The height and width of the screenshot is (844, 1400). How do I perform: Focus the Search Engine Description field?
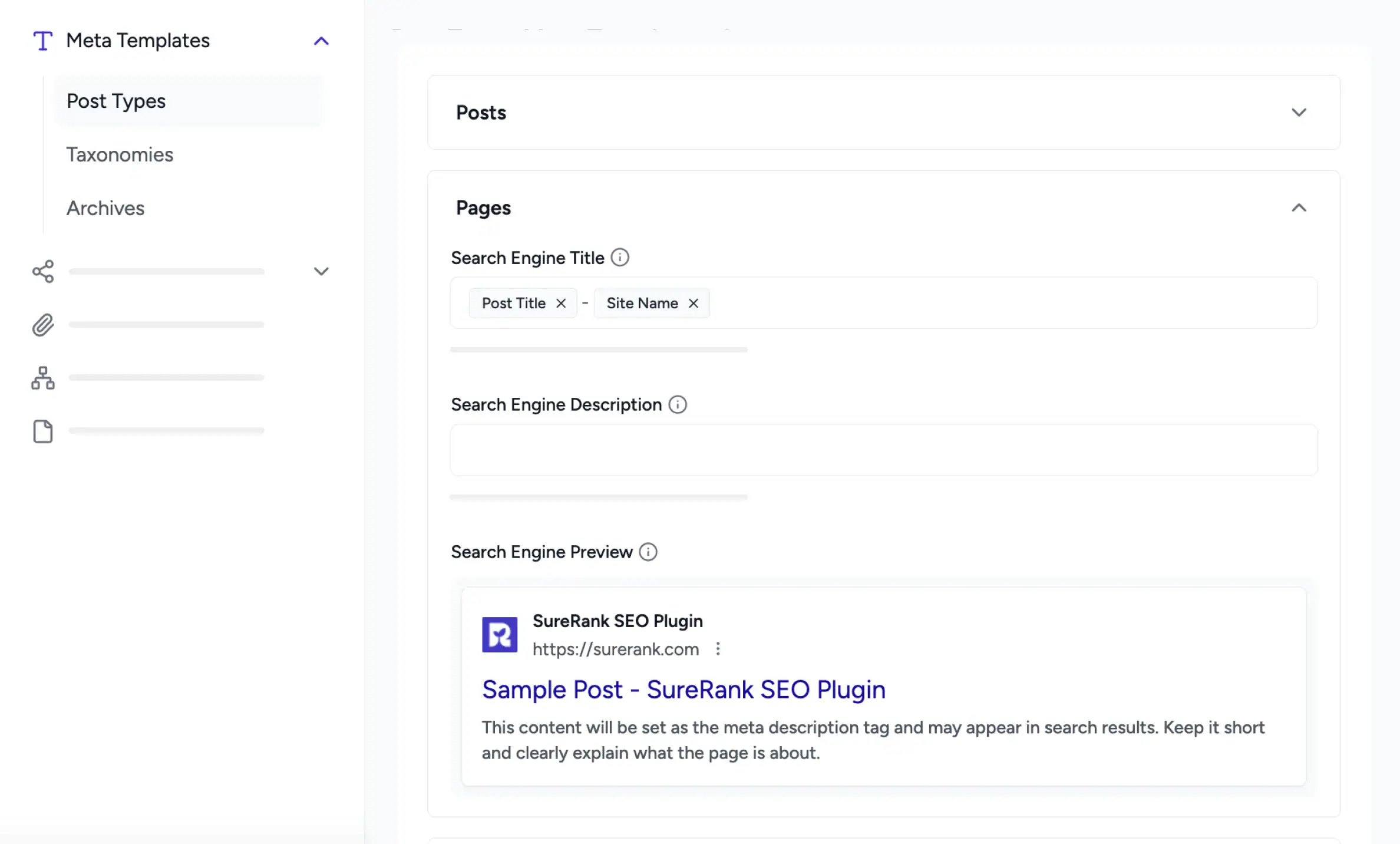click(x=884, y=450)
